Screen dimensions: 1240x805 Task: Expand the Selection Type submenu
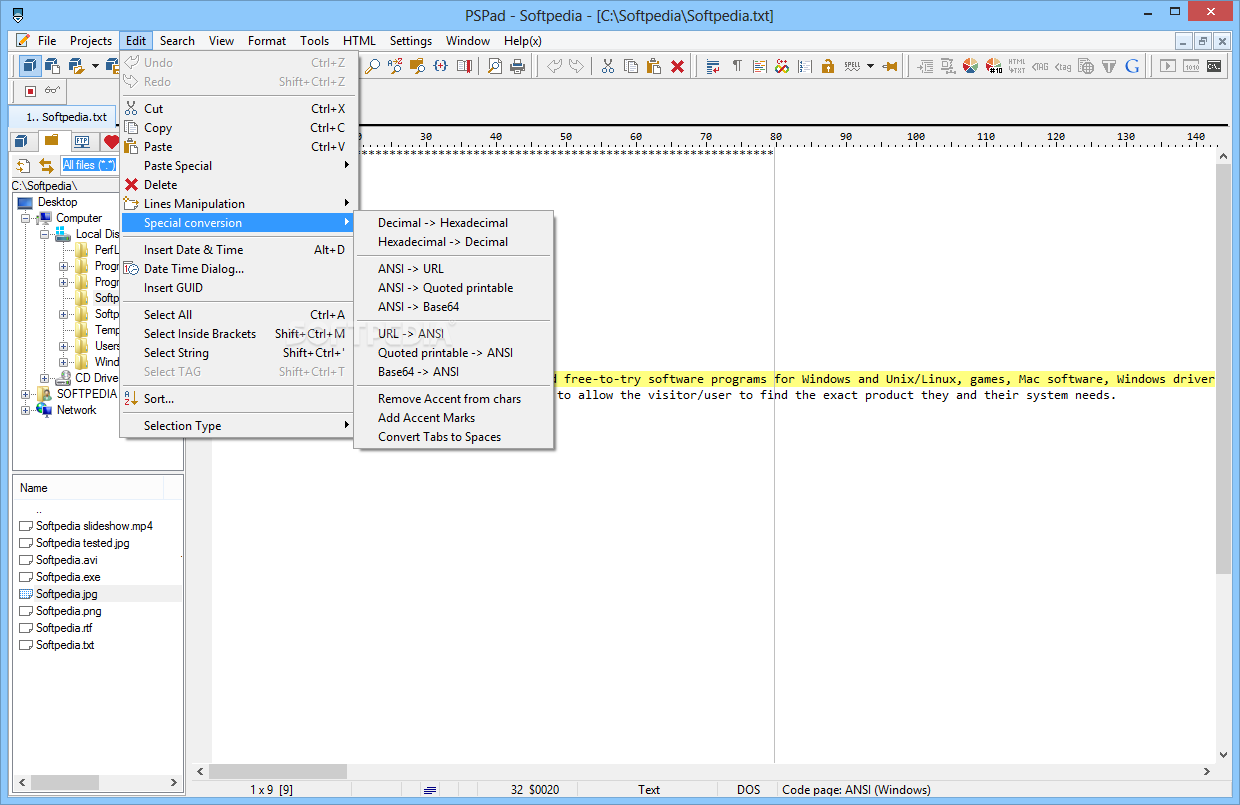[237, 426]
